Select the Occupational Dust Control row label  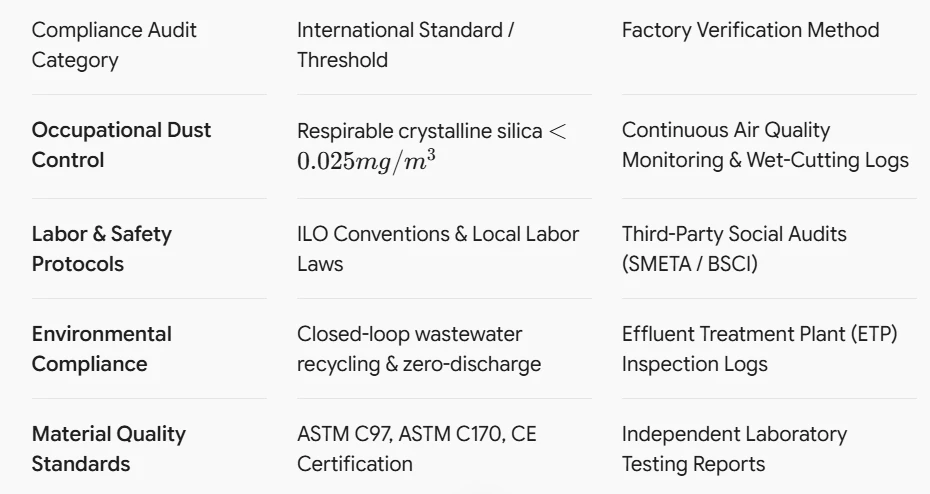click(121, 145)
